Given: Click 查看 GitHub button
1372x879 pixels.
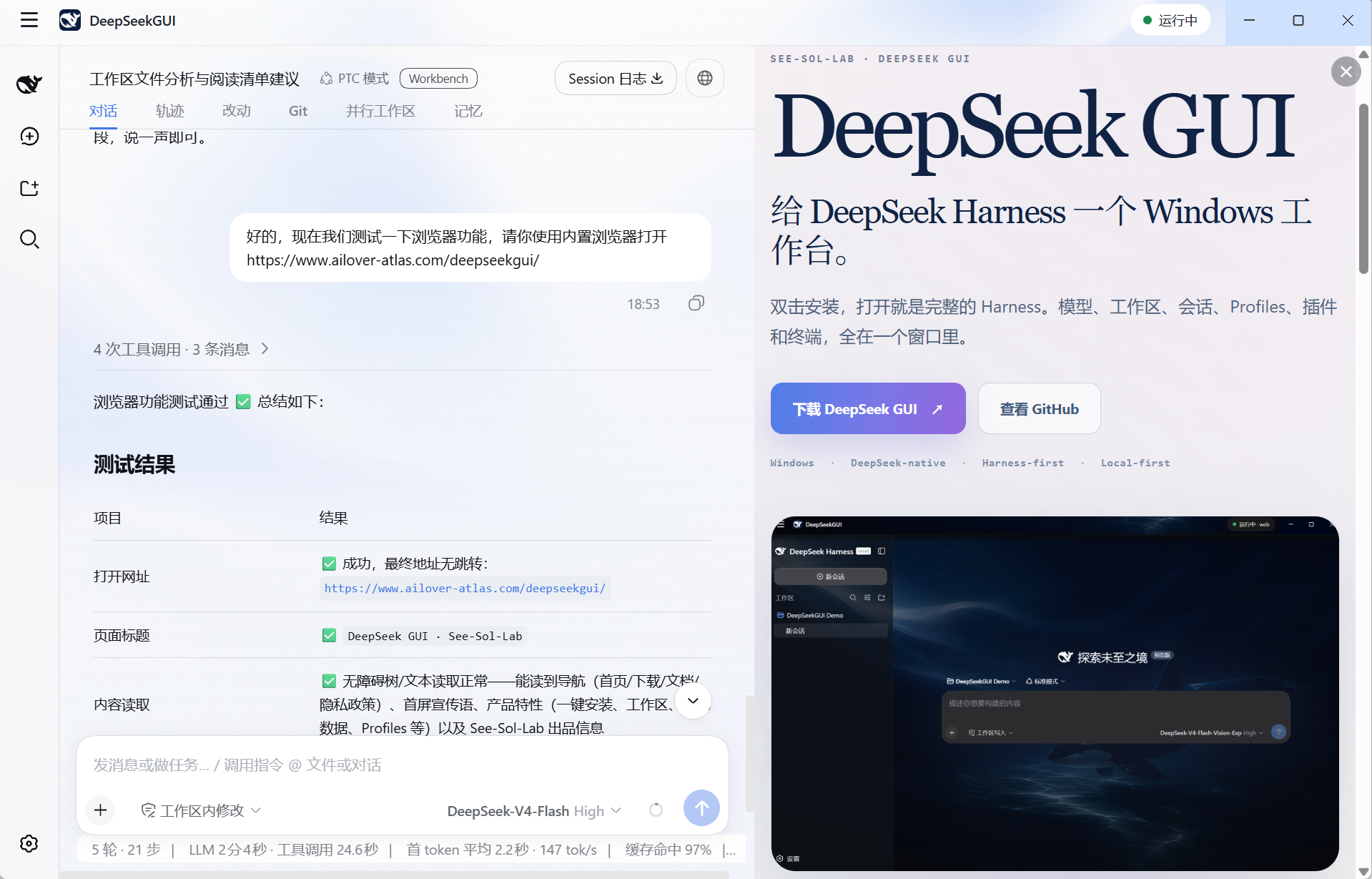Looking at the screenshot, I should pyautogui.click(x=1040, y=408).
